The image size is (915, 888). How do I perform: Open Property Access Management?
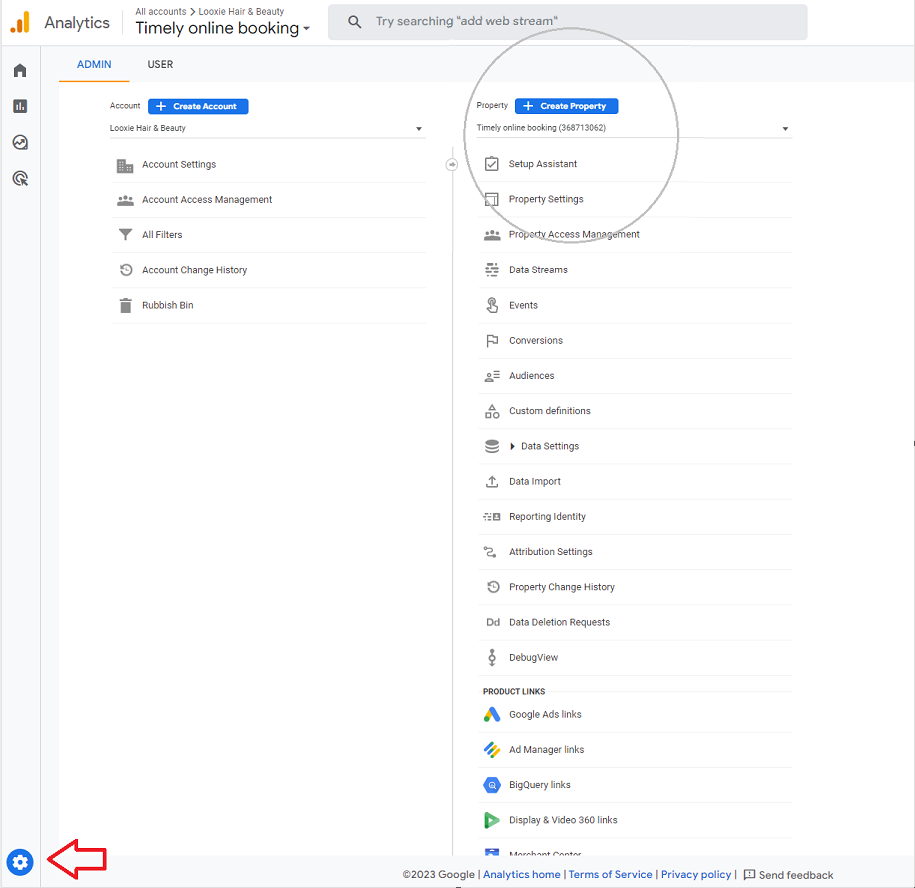[x=574, y=234]
